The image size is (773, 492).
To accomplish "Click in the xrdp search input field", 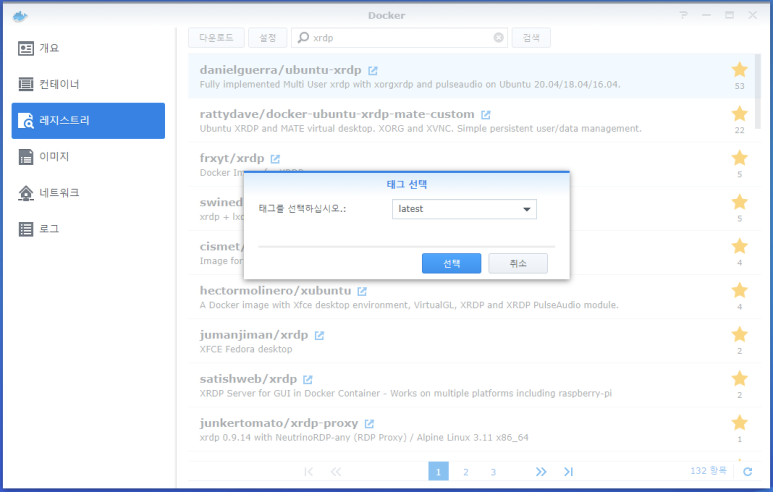I will (400, 37).
